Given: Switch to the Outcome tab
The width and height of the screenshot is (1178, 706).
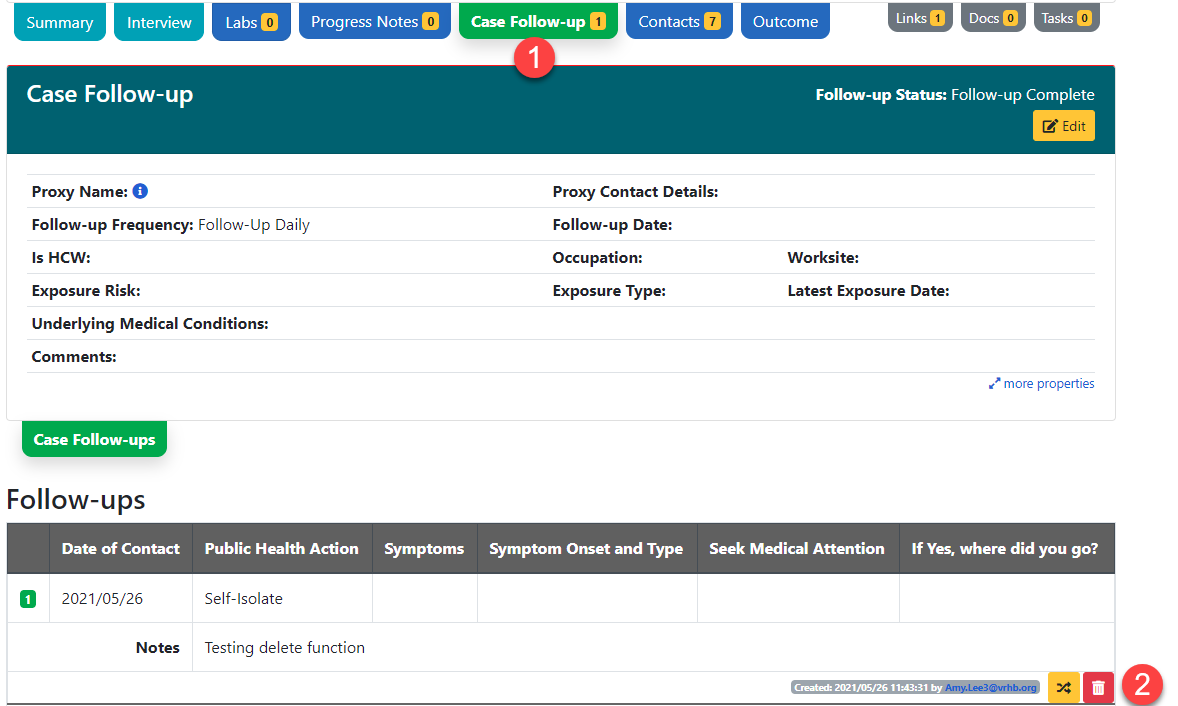Looking at the screenshot, I should [x=785, y=21].
